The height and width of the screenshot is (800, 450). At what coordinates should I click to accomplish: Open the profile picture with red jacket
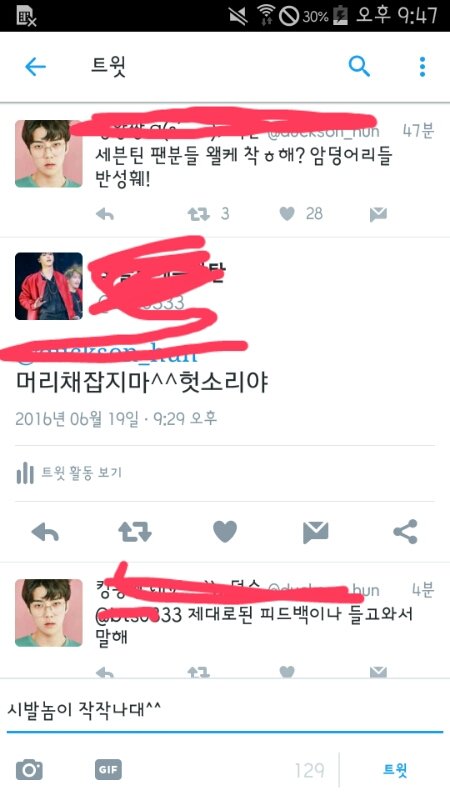(x=48, y=286)
